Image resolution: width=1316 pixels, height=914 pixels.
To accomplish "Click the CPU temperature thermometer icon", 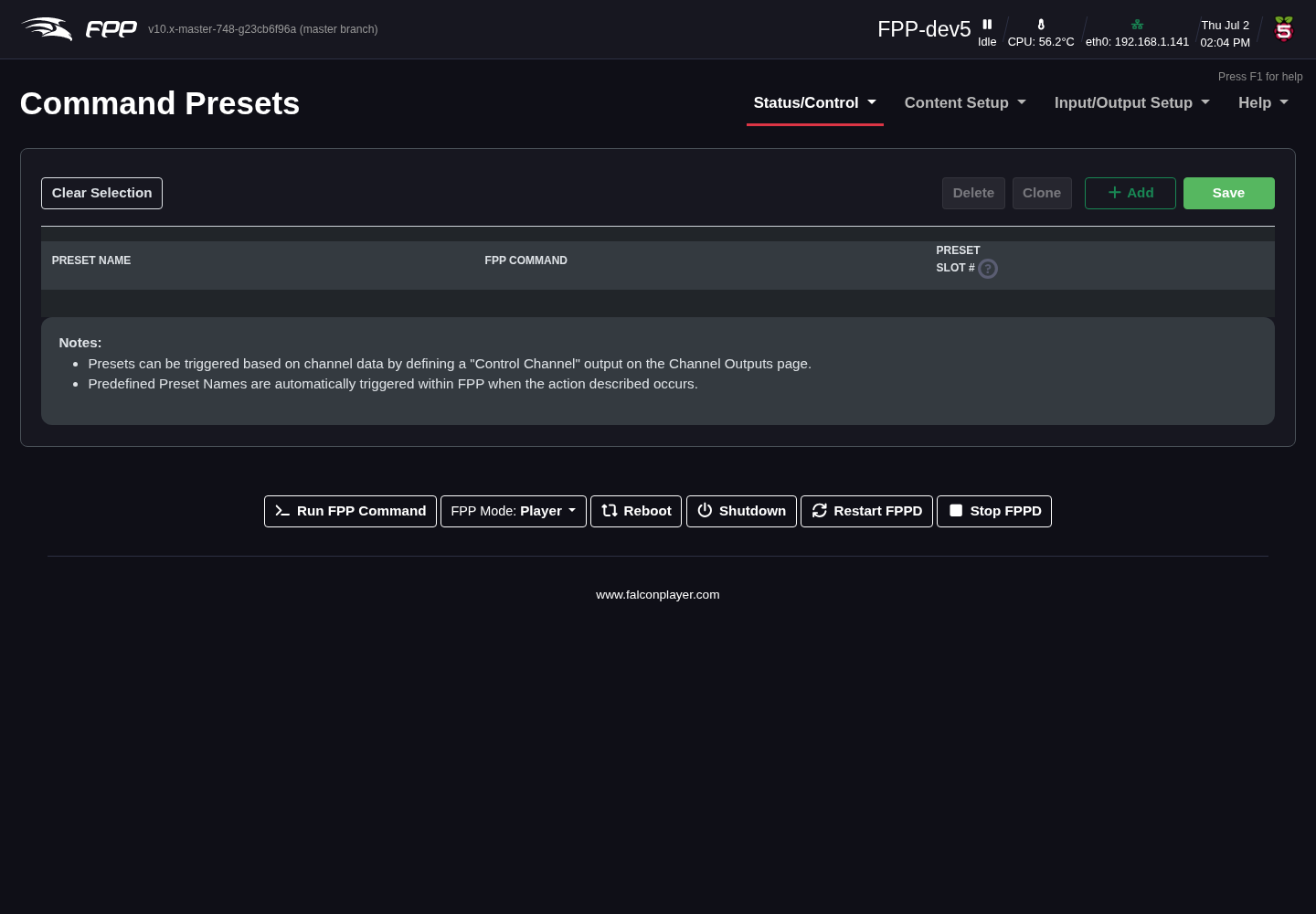I will [x=1041, y=25].
